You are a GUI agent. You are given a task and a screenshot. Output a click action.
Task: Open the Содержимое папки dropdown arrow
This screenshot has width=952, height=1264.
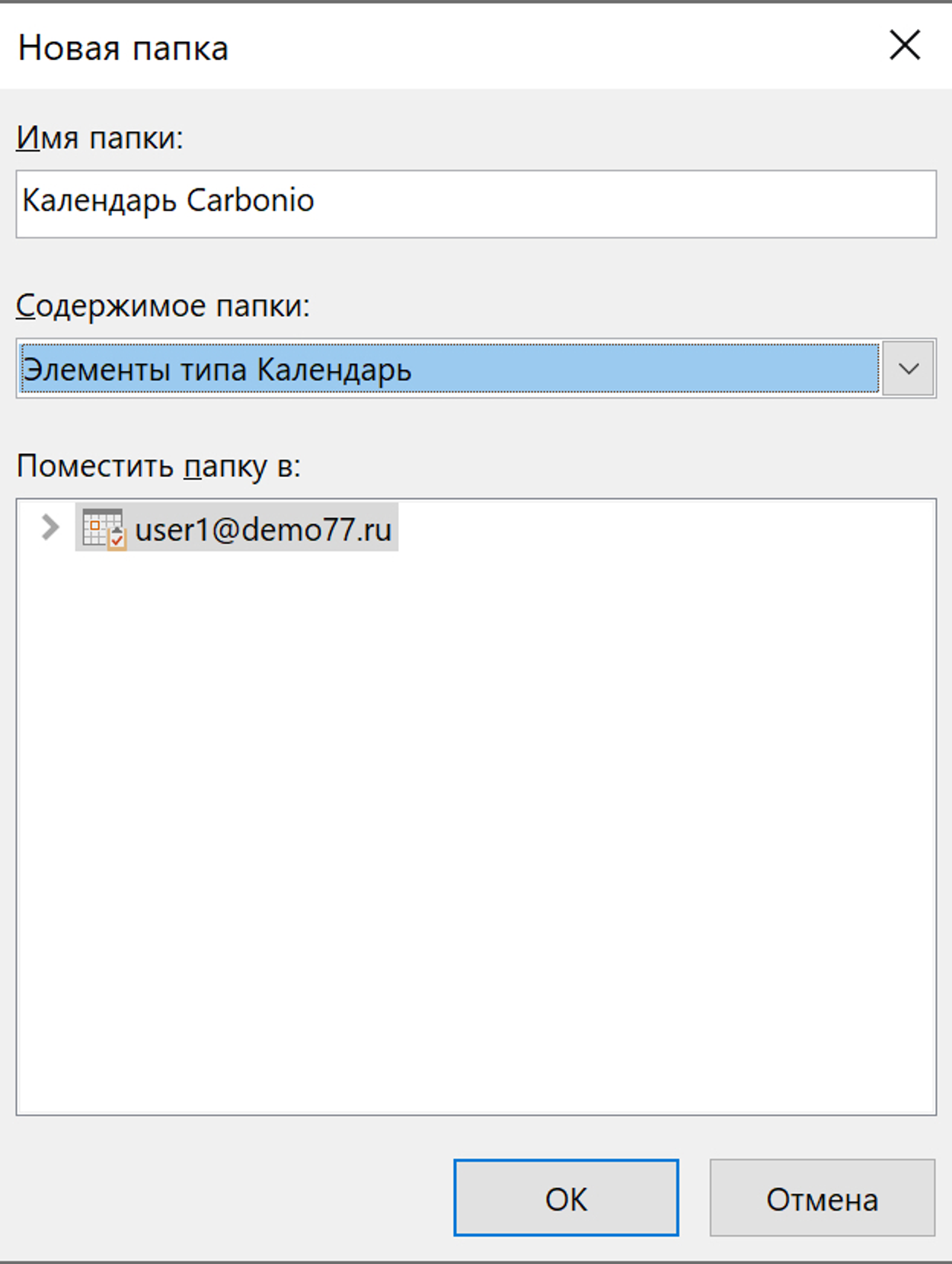pyautogui.click(x=908, y=370)
